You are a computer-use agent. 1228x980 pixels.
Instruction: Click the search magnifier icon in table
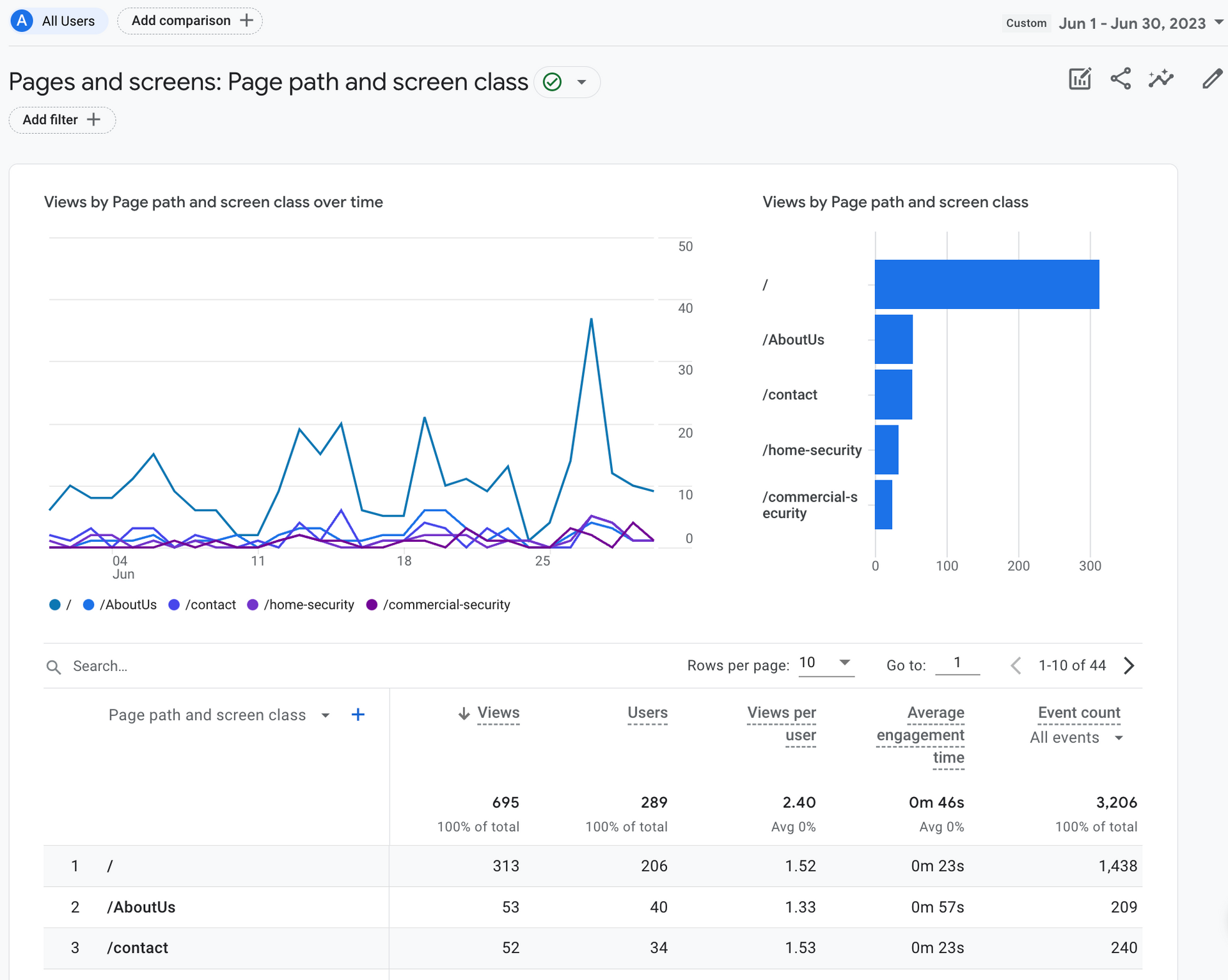54,667
